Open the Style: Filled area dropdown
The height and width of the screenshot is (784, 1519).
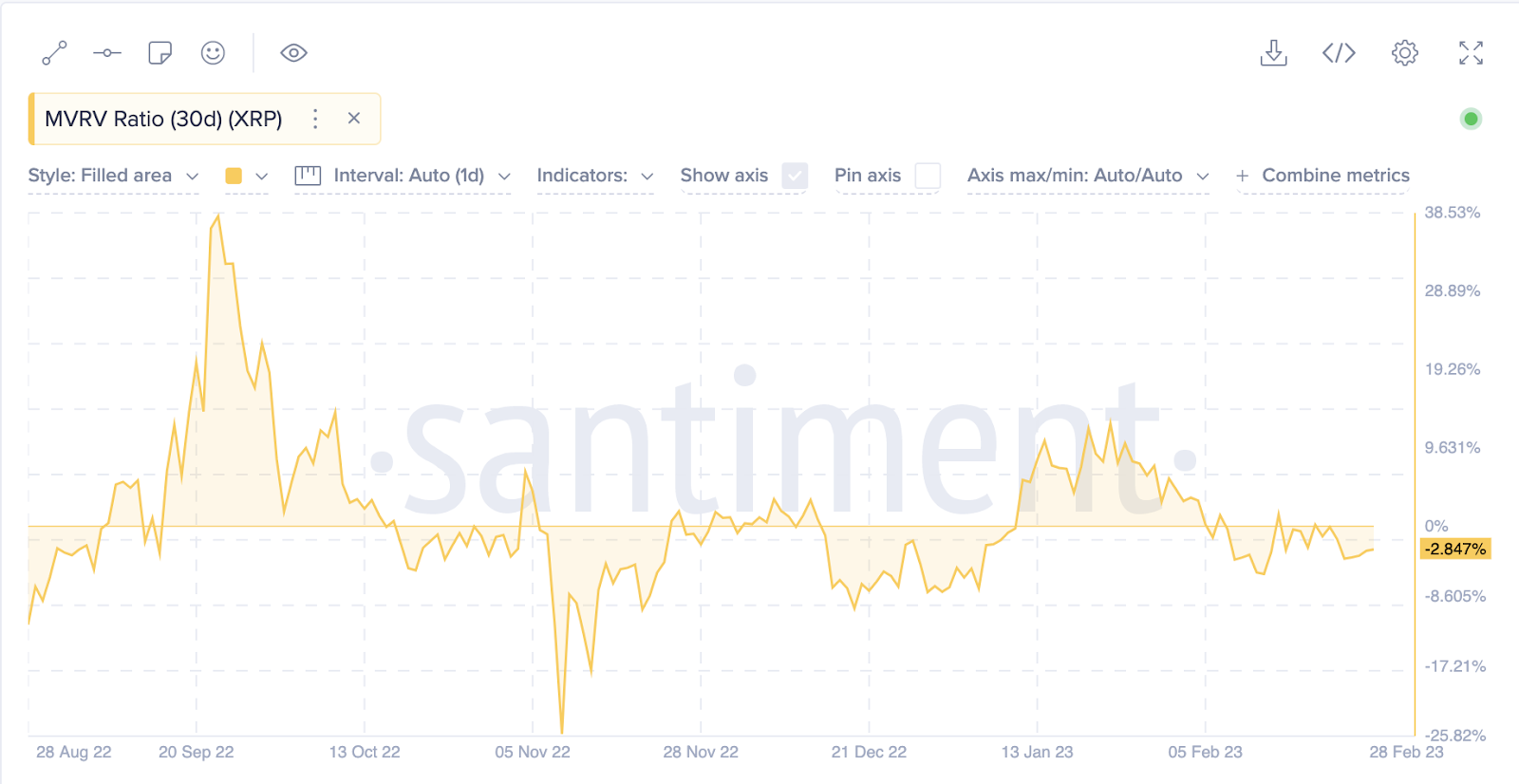(113, 176)
